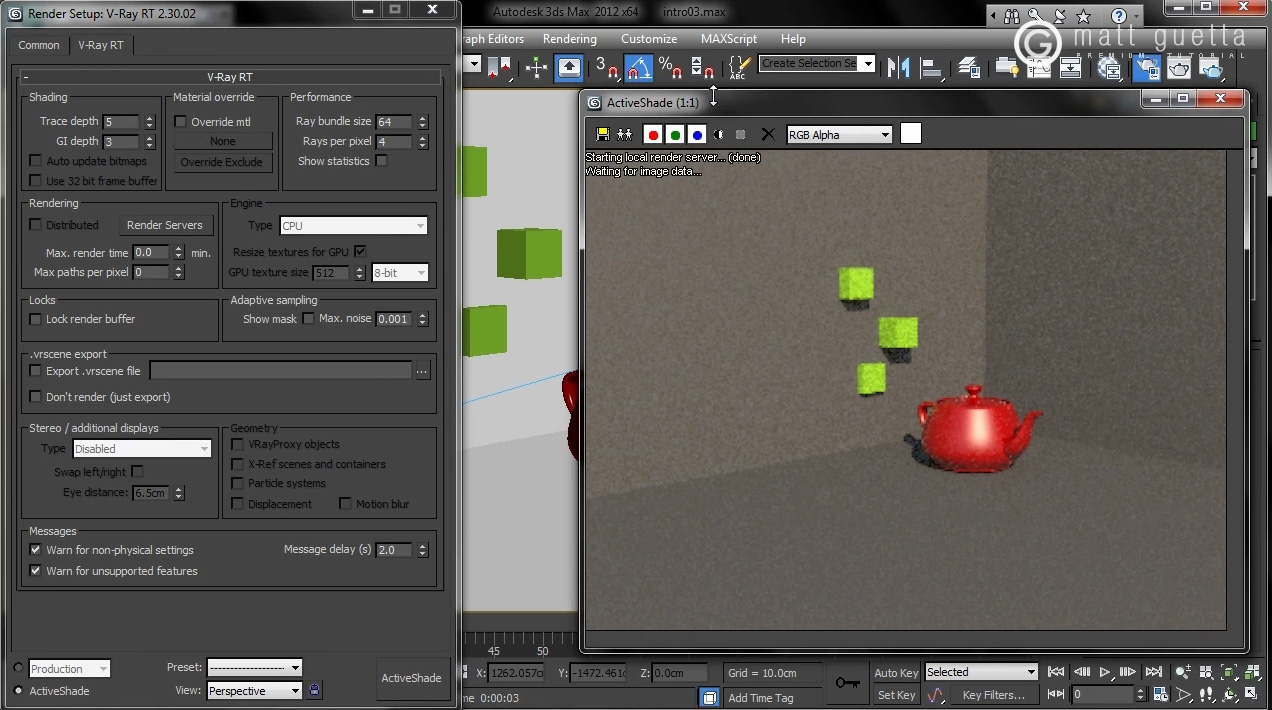This screenshot has height=710, width=1272.
Task: Enable the green channel in ActiveShade
Action: tap(675, 134)
